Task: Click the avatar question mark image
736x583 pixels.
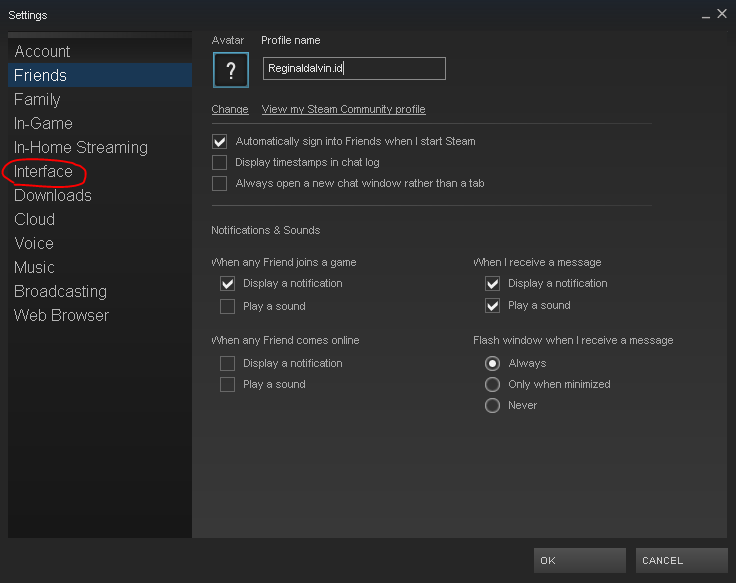Action: pyautogui.click(x=230, y=70)
